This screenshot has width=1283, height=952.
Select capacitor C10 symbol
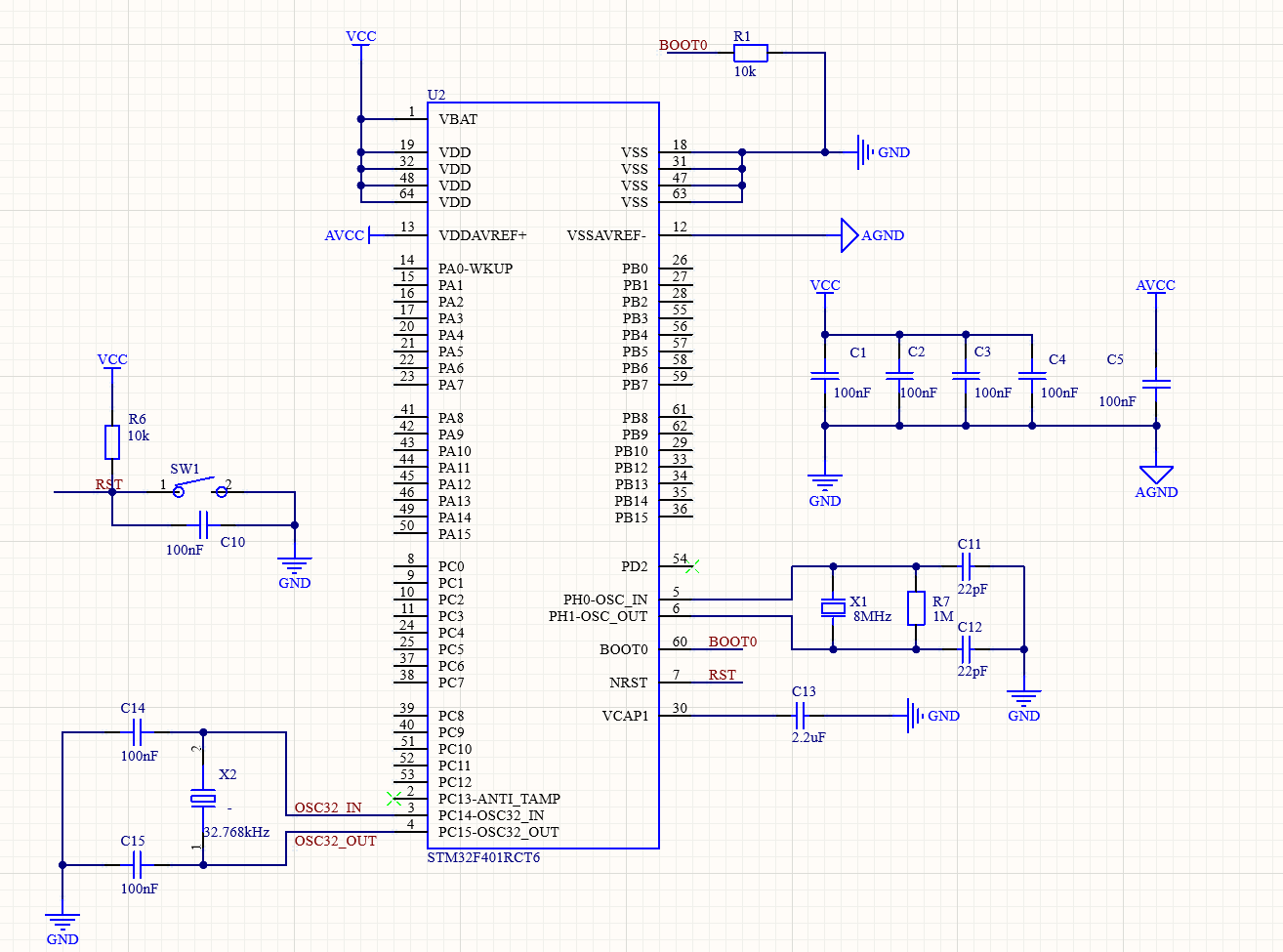pyautogui.click(x=203, y=524)
